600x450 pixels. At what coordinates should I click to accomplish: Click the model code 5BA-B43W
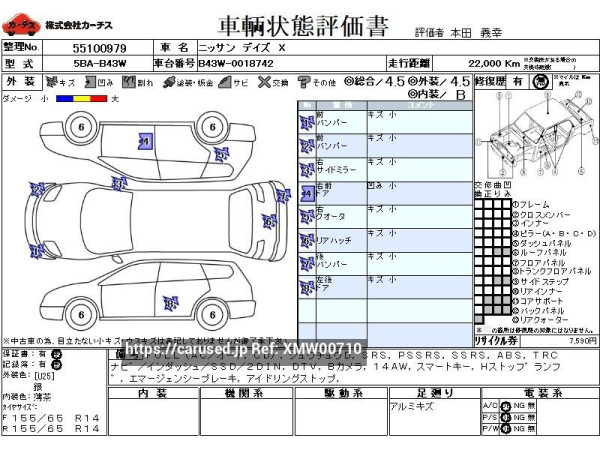tap(100, 64)
